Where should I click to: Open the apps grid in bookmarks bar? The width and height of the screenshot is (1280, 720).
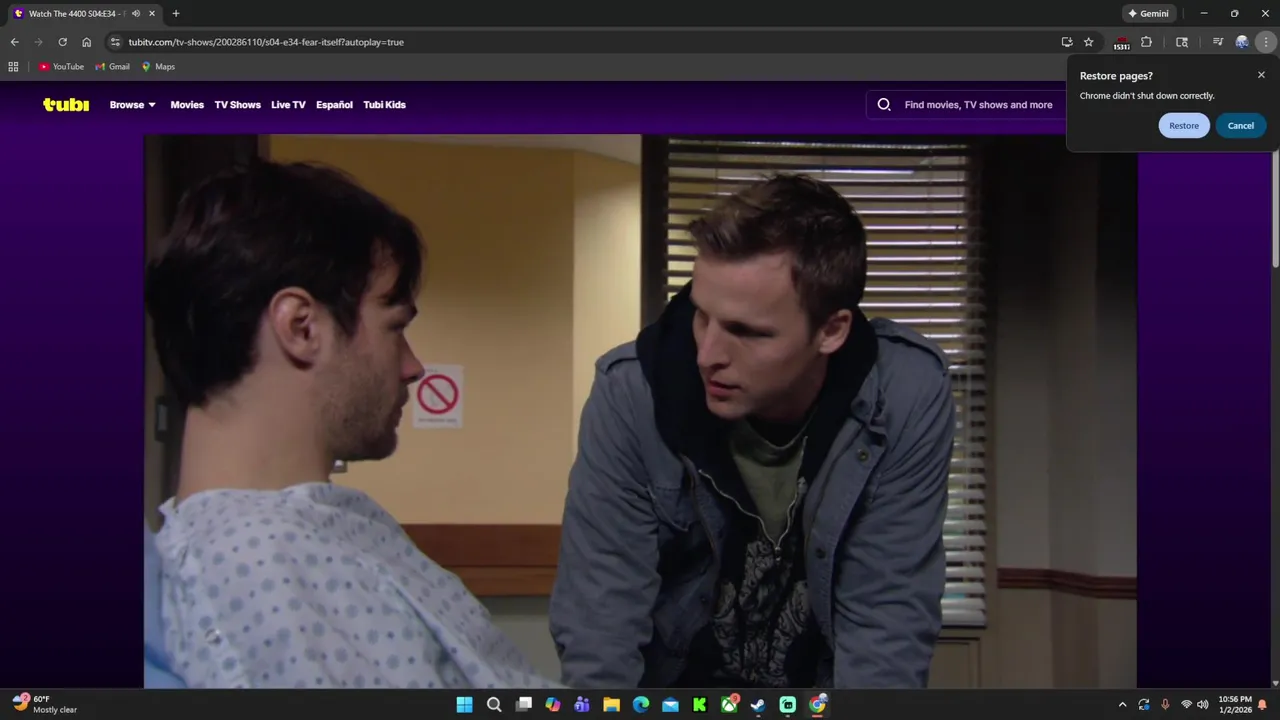point(13,67)
